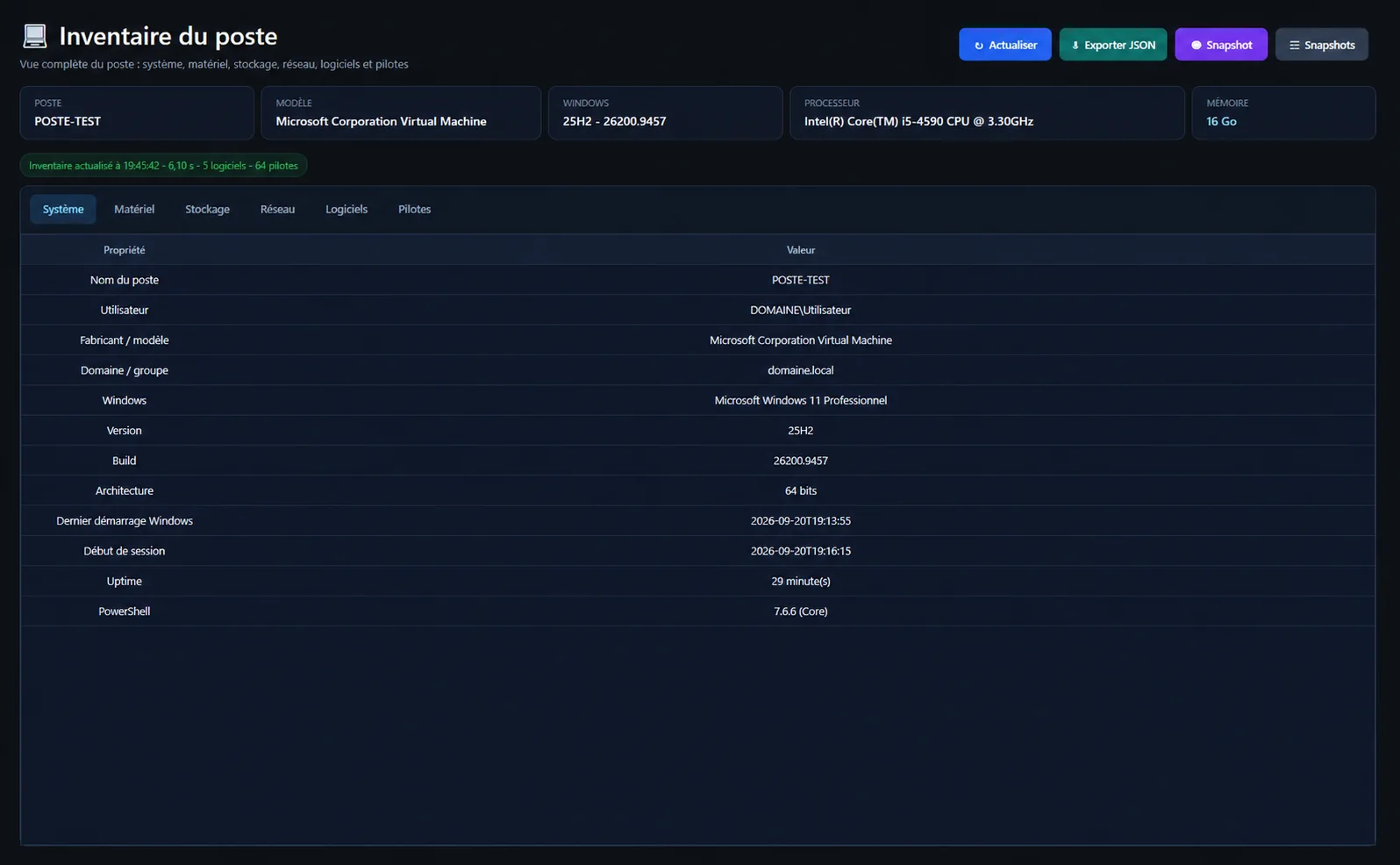Screen dimensions: 1400x865
Task: Click the Architecture property cell
Action: coord(125,490)
